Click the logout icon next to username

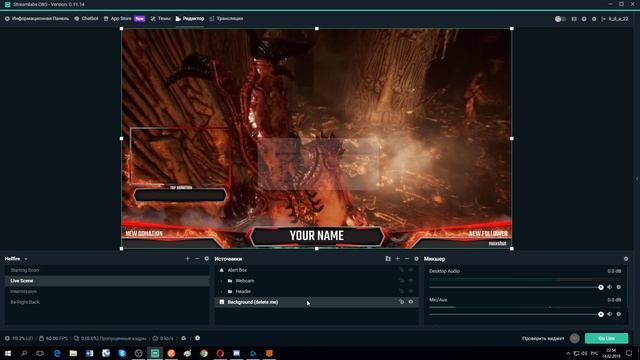604,19
